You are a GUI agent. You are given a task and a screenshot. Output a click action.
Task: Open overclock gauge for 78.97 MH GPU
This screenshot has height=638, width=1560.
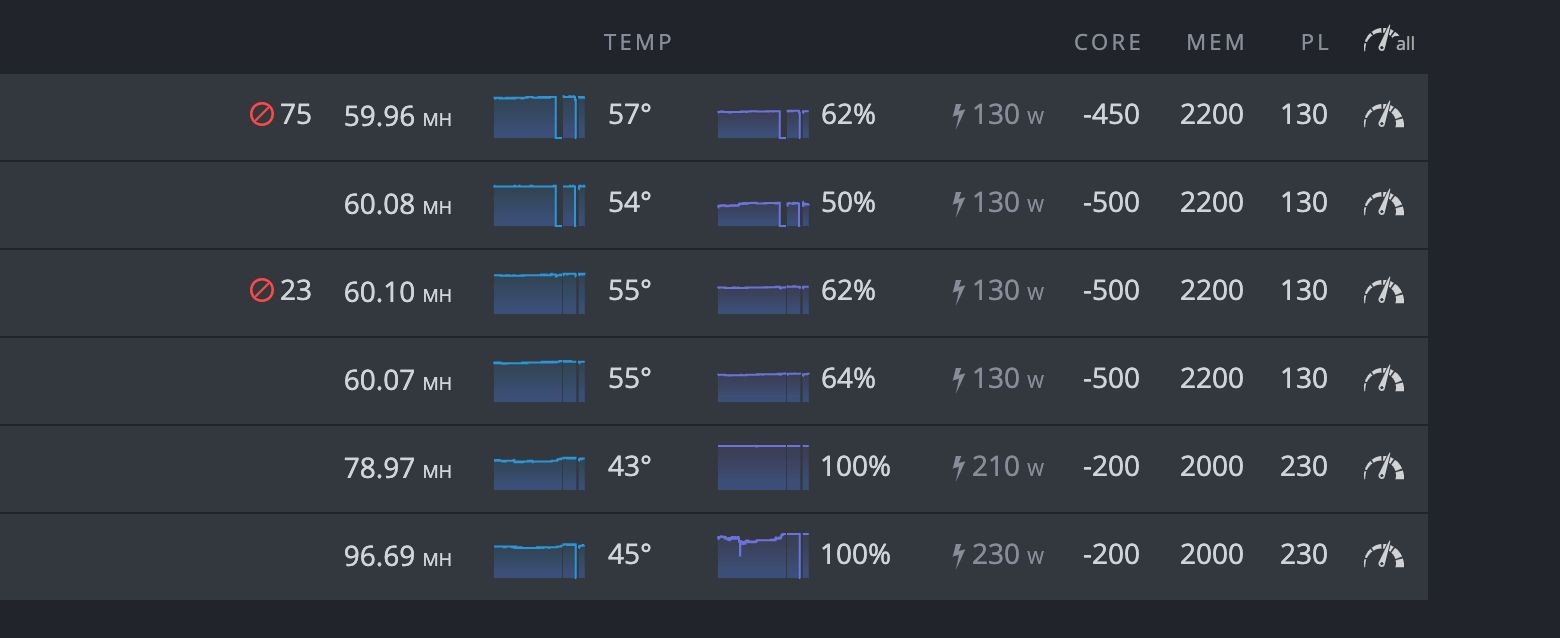[x=1384, y=468]
